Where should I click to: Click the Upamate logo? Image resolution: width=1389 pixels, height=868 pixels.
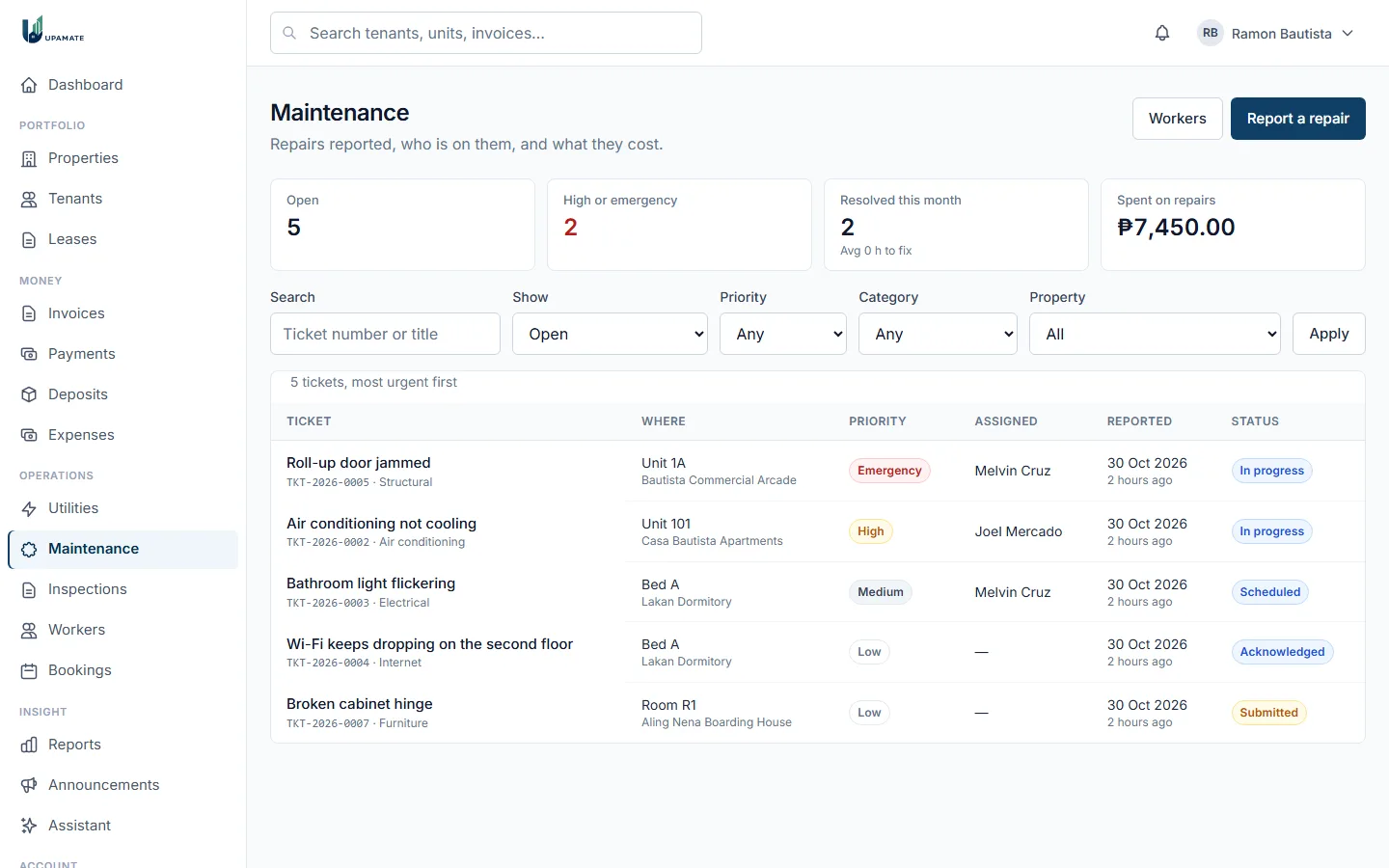(x=53, y=30)
